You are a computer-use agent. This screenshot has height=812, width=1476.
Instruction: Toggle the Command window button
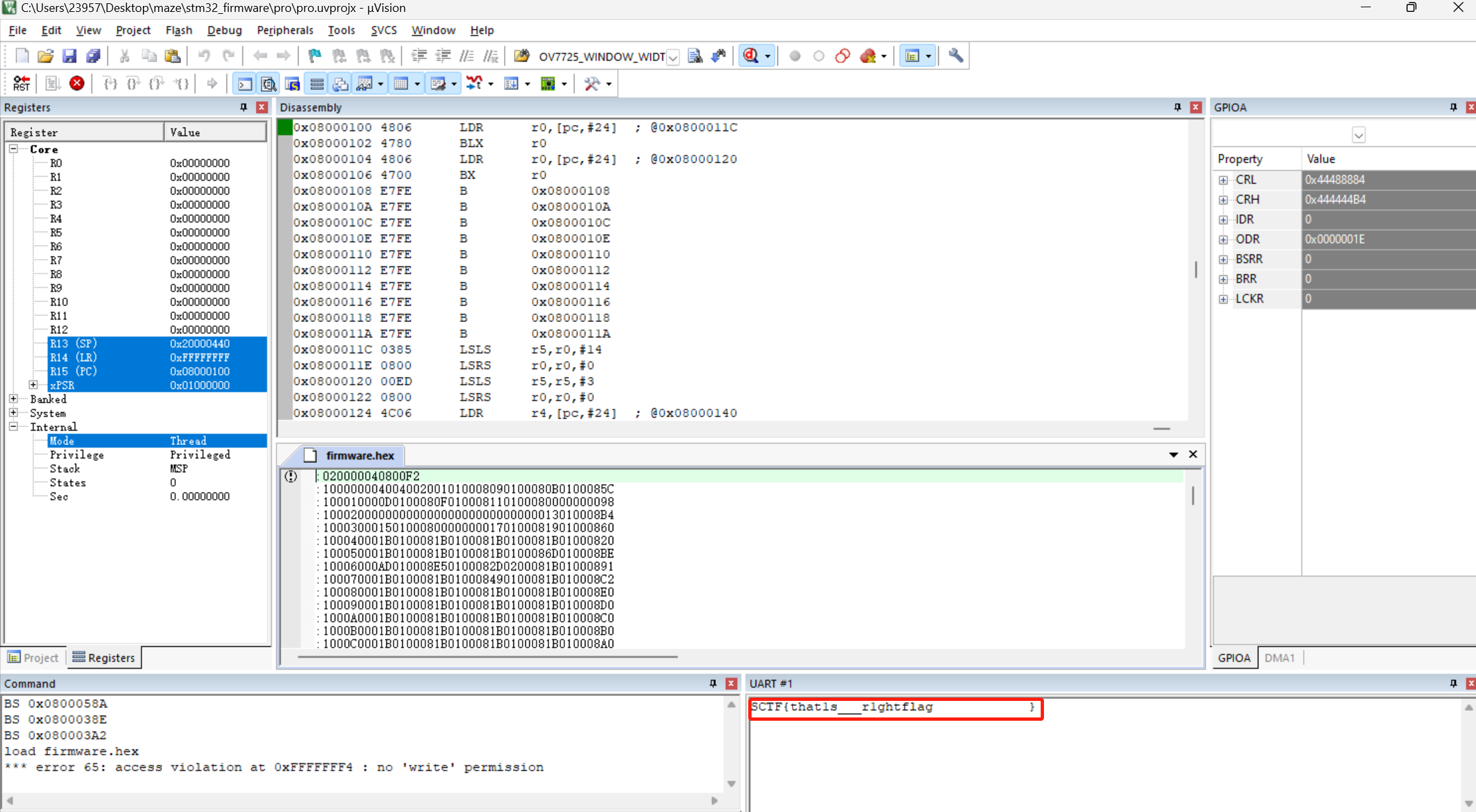[x=245, y=84]
